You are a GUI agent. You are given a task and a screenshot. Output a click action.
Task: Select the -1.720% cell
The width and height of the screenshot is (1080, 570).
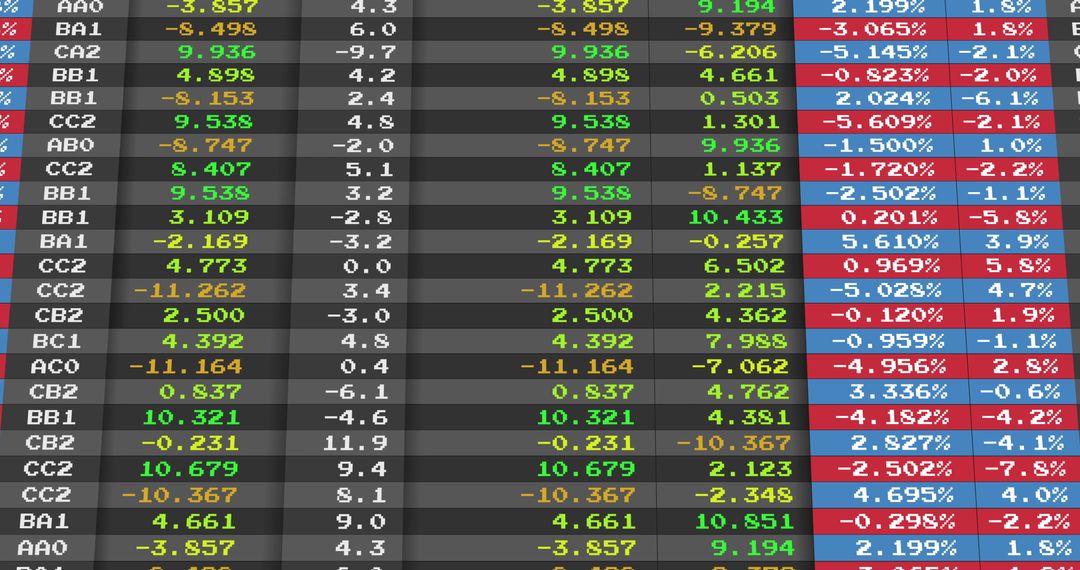(x=878, y=169)
